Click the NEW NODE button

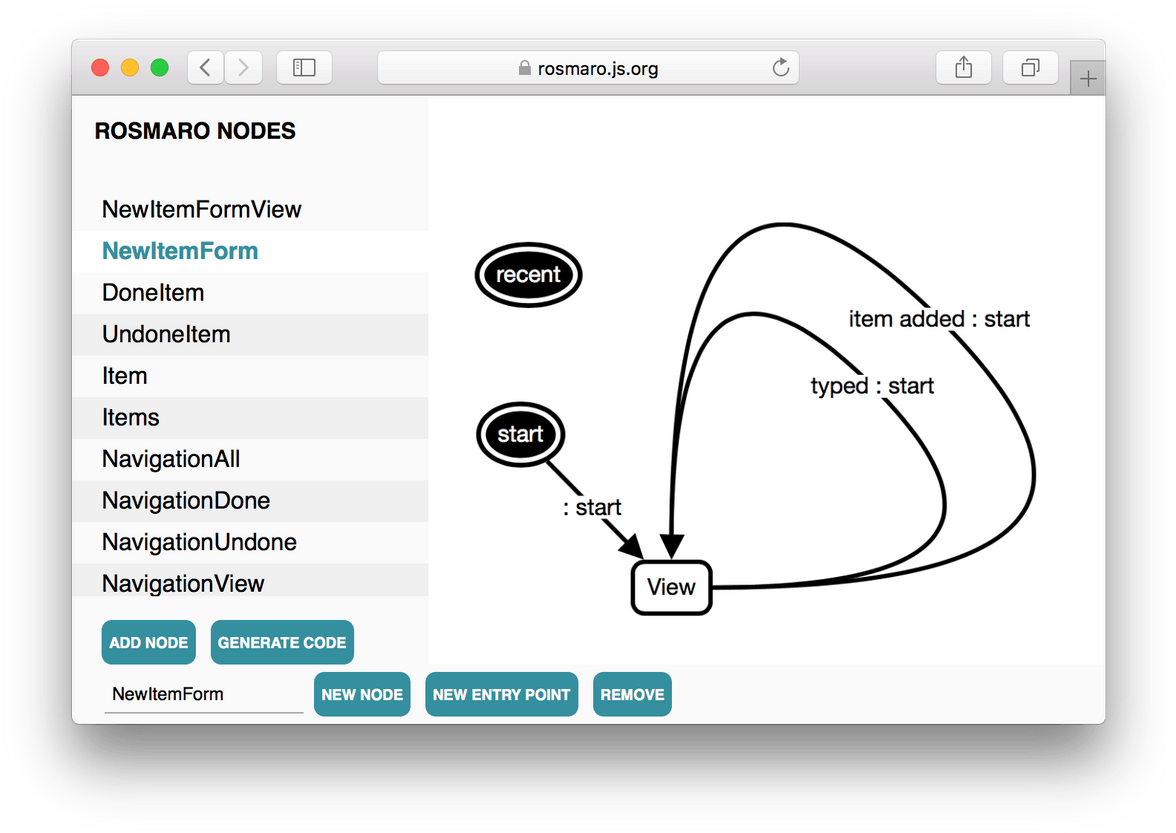click(x=362, y=695)
